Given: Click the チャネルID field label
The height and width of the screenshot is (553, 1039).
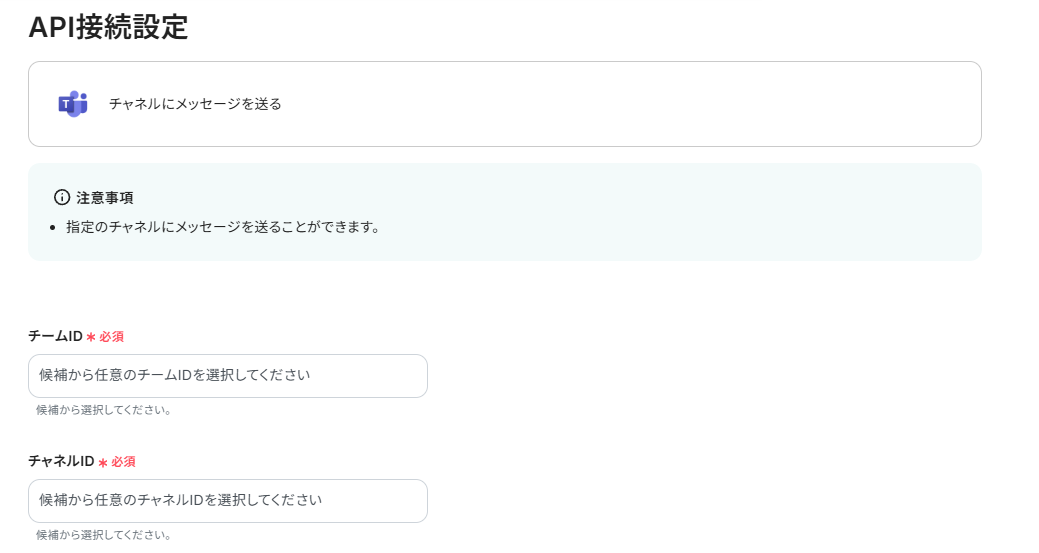Looking at the screenshot, I should 61,461.
